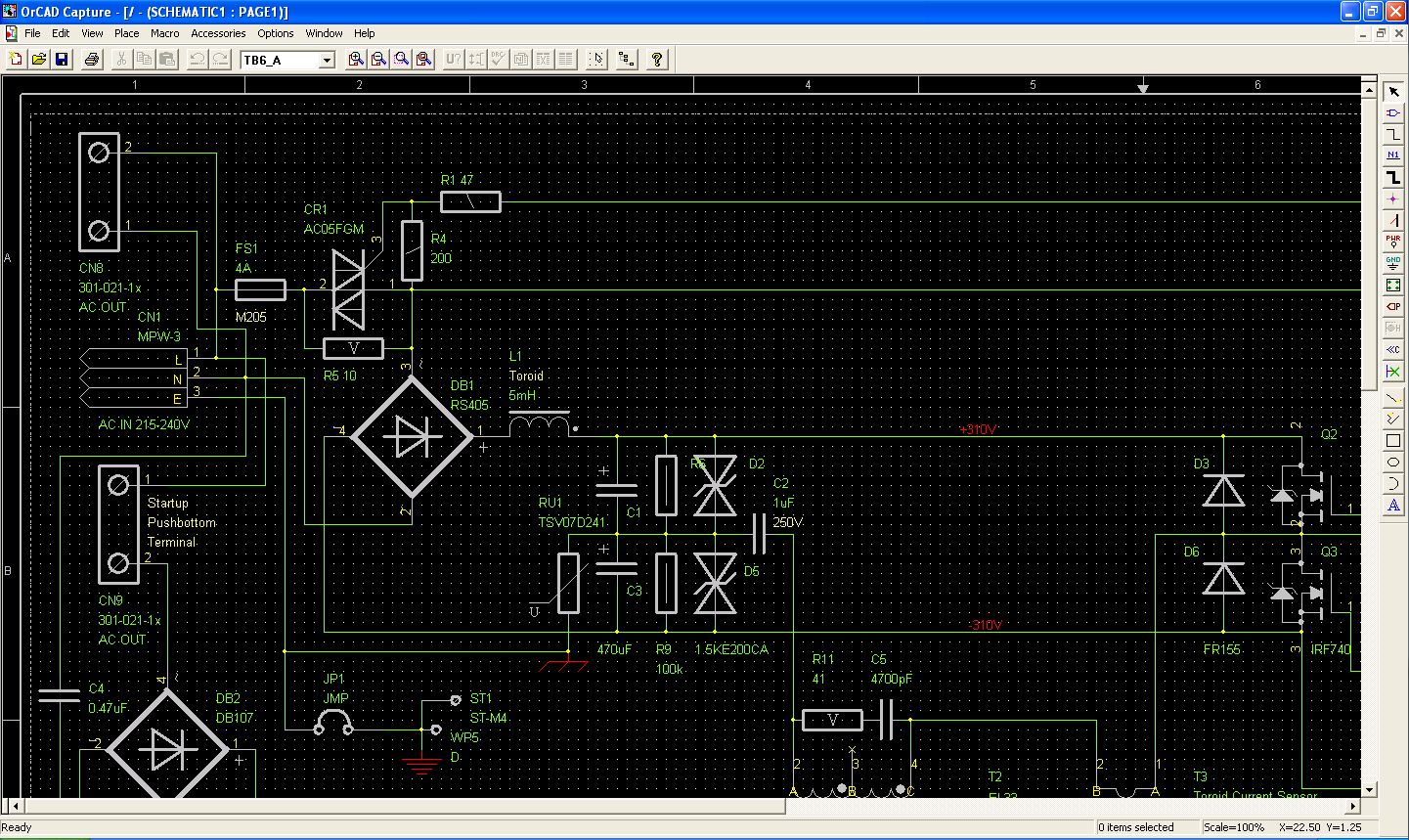Choose the Place Wire tool
This screenshot has height=840, width=1409.
coord(1393,134)
